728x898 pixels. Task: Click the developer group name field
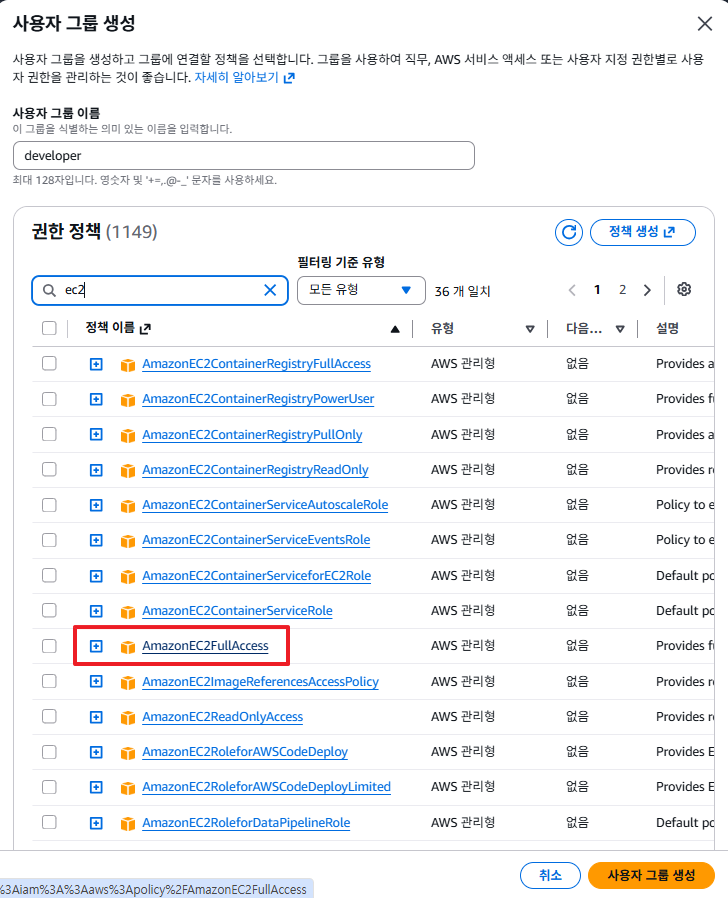pyautogui.click(x=244, y=156)
